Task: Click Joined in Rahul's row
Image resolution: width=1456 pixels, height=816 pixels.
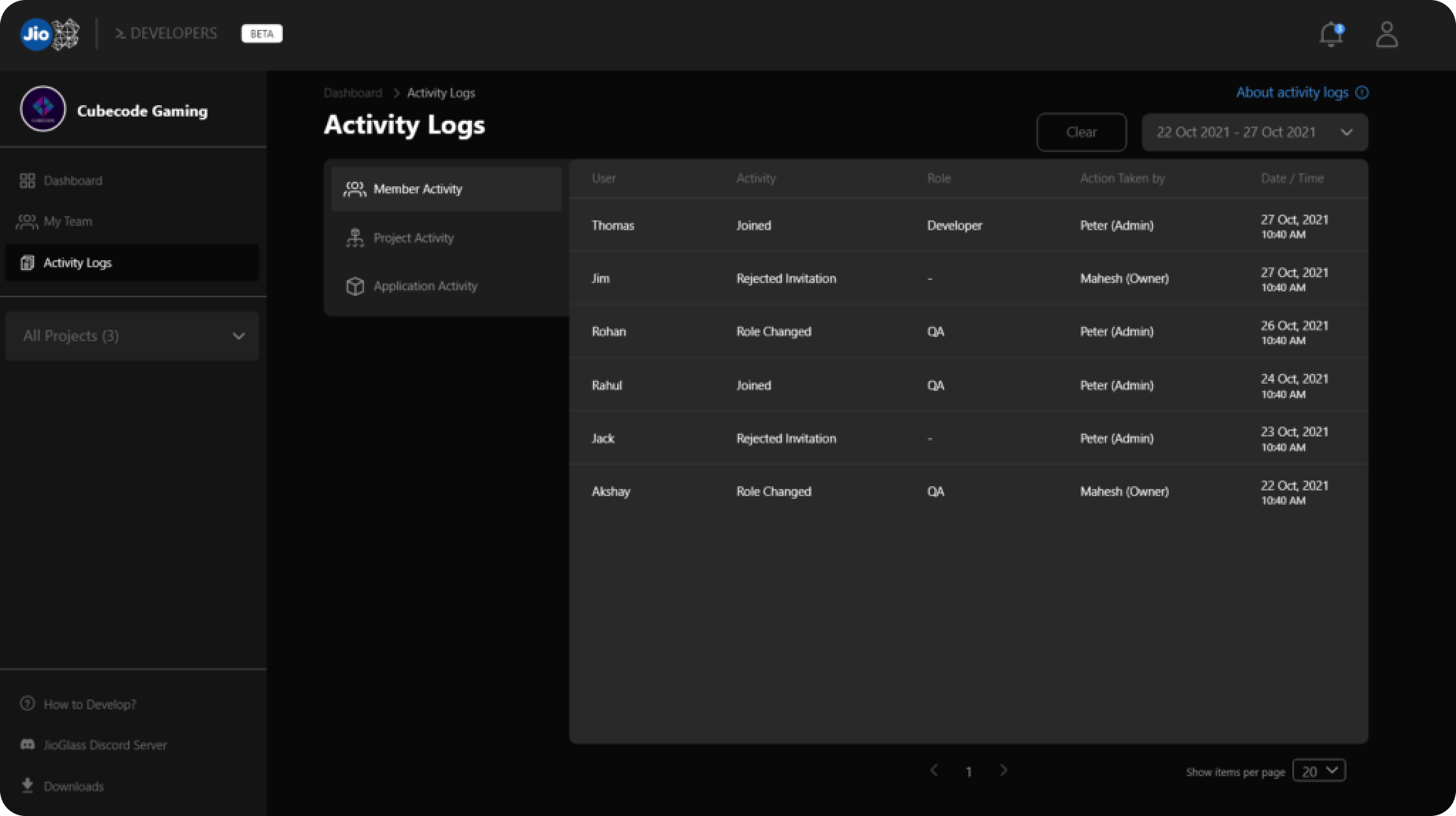Action: (754, 385)
